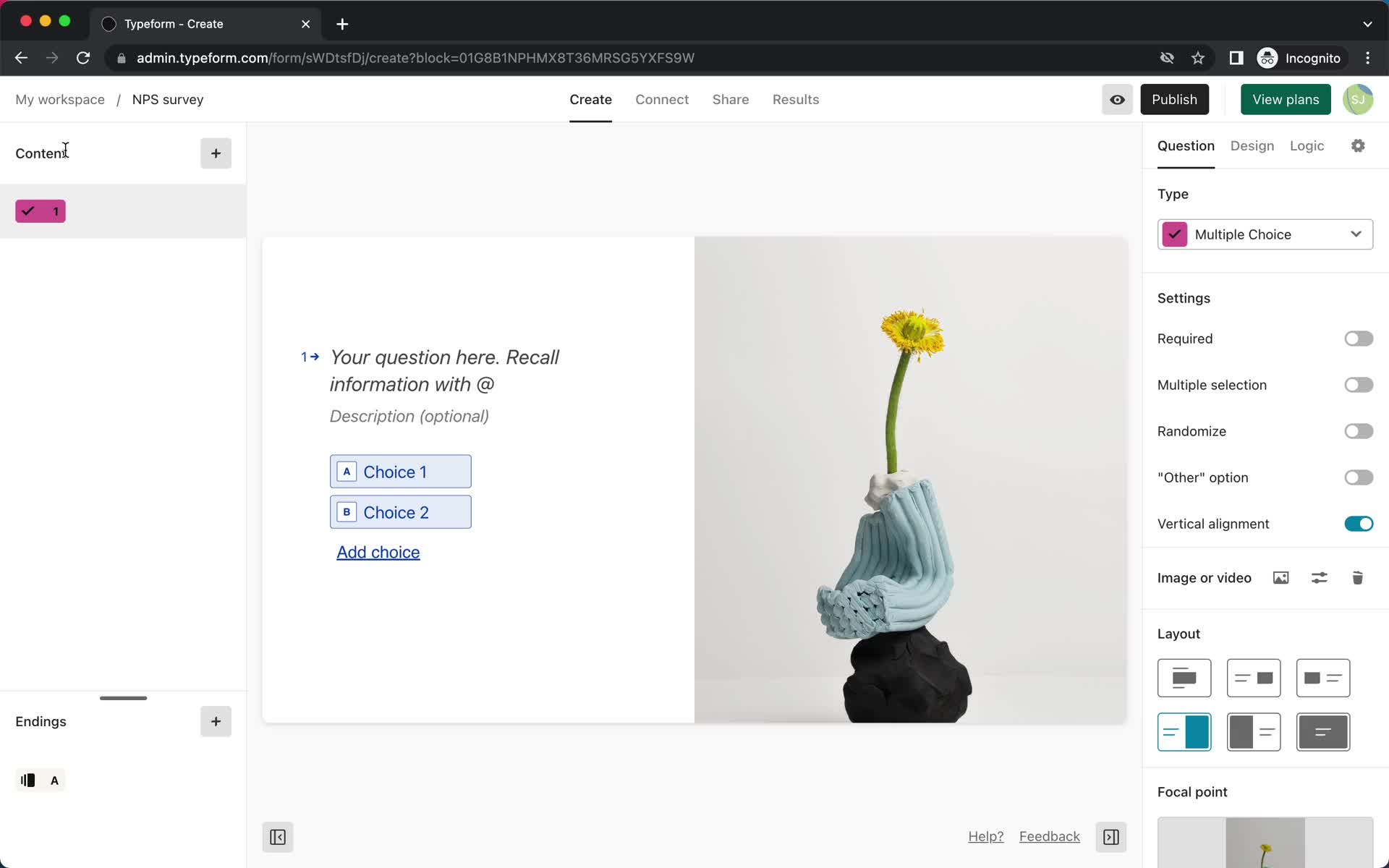Click the Publish button
The height and width of the screenshot is (868, 1389).
[1174, 99]
